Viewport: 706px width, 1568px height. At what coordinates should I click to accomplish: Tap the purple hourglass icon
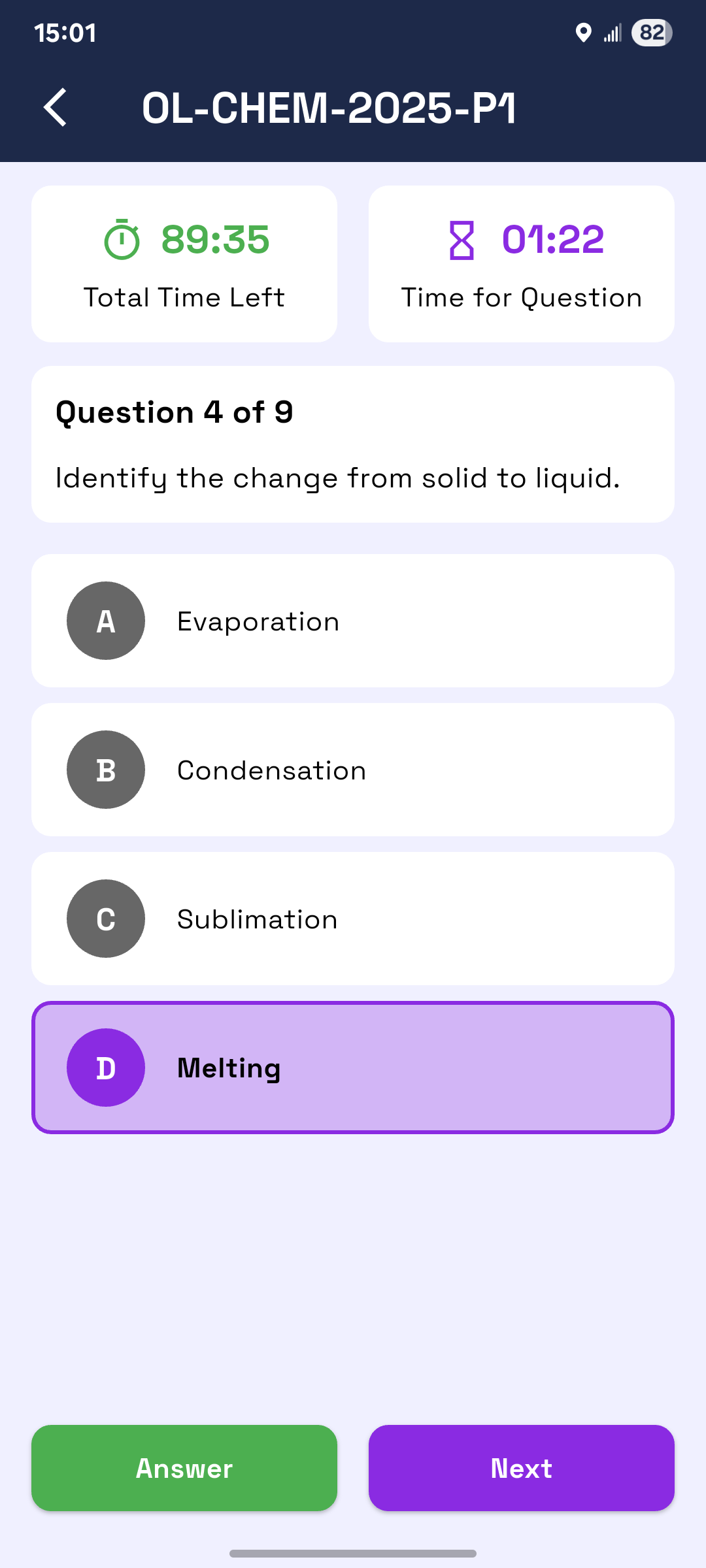pos(462,240)
